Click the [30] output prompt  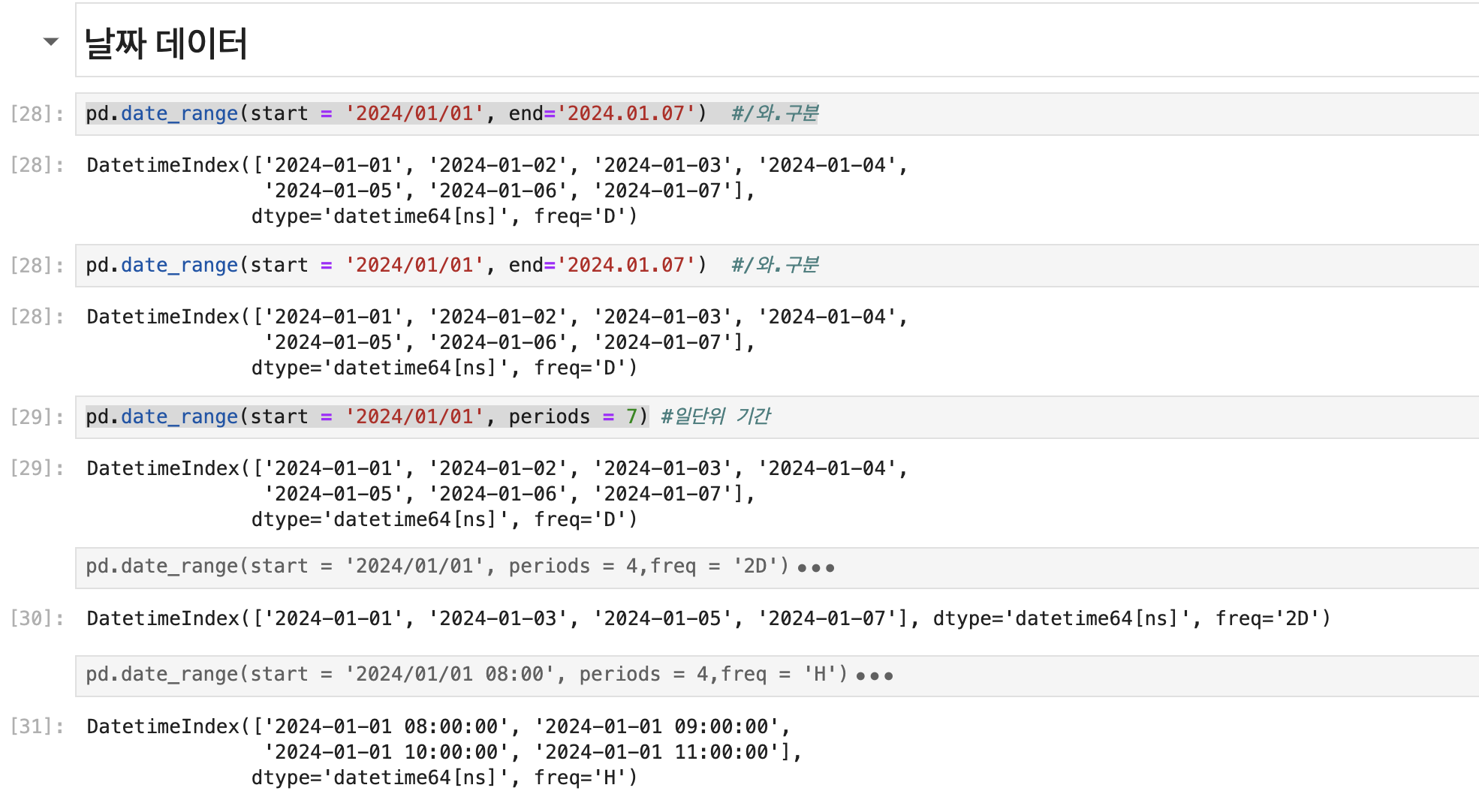click(37, 618)
